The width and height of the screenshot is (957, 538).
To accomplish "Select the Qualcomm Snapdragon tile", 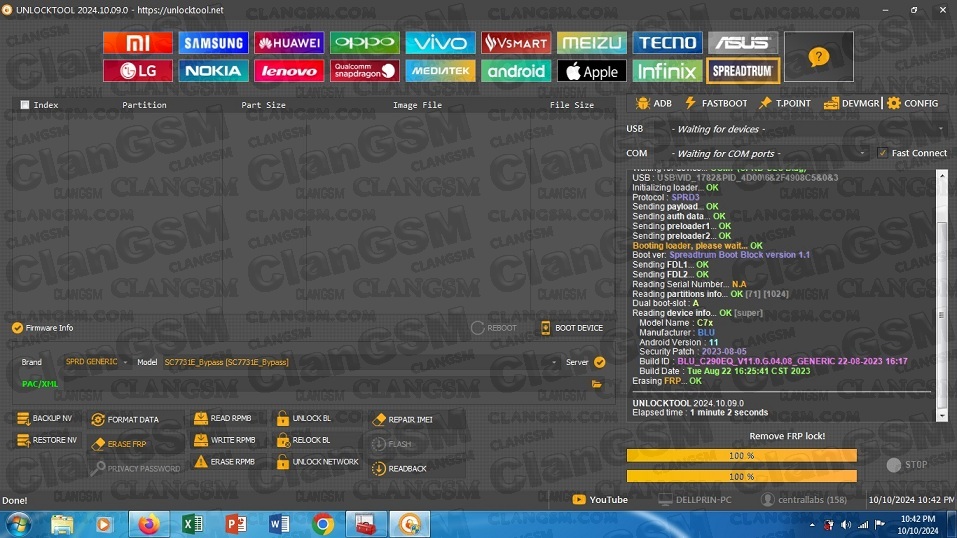I will point(365,71).
